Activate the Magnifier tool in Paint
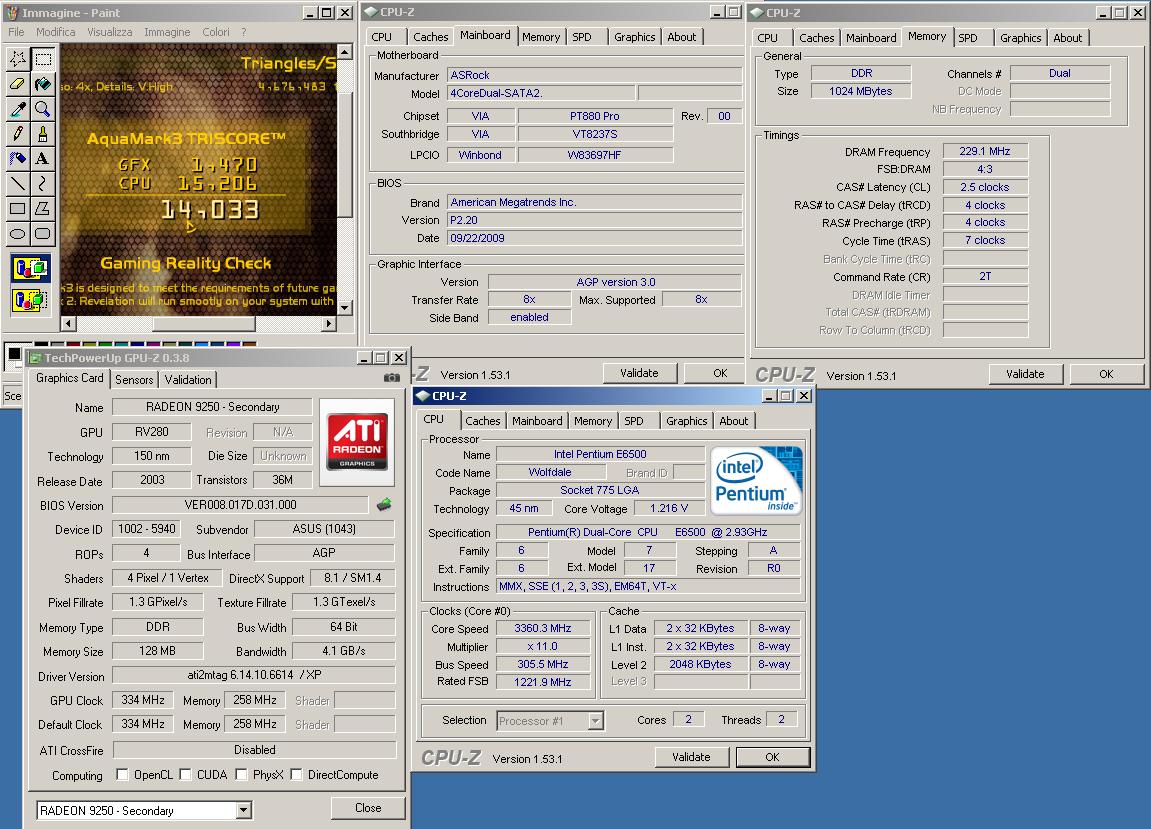 [x=43, y=109]
